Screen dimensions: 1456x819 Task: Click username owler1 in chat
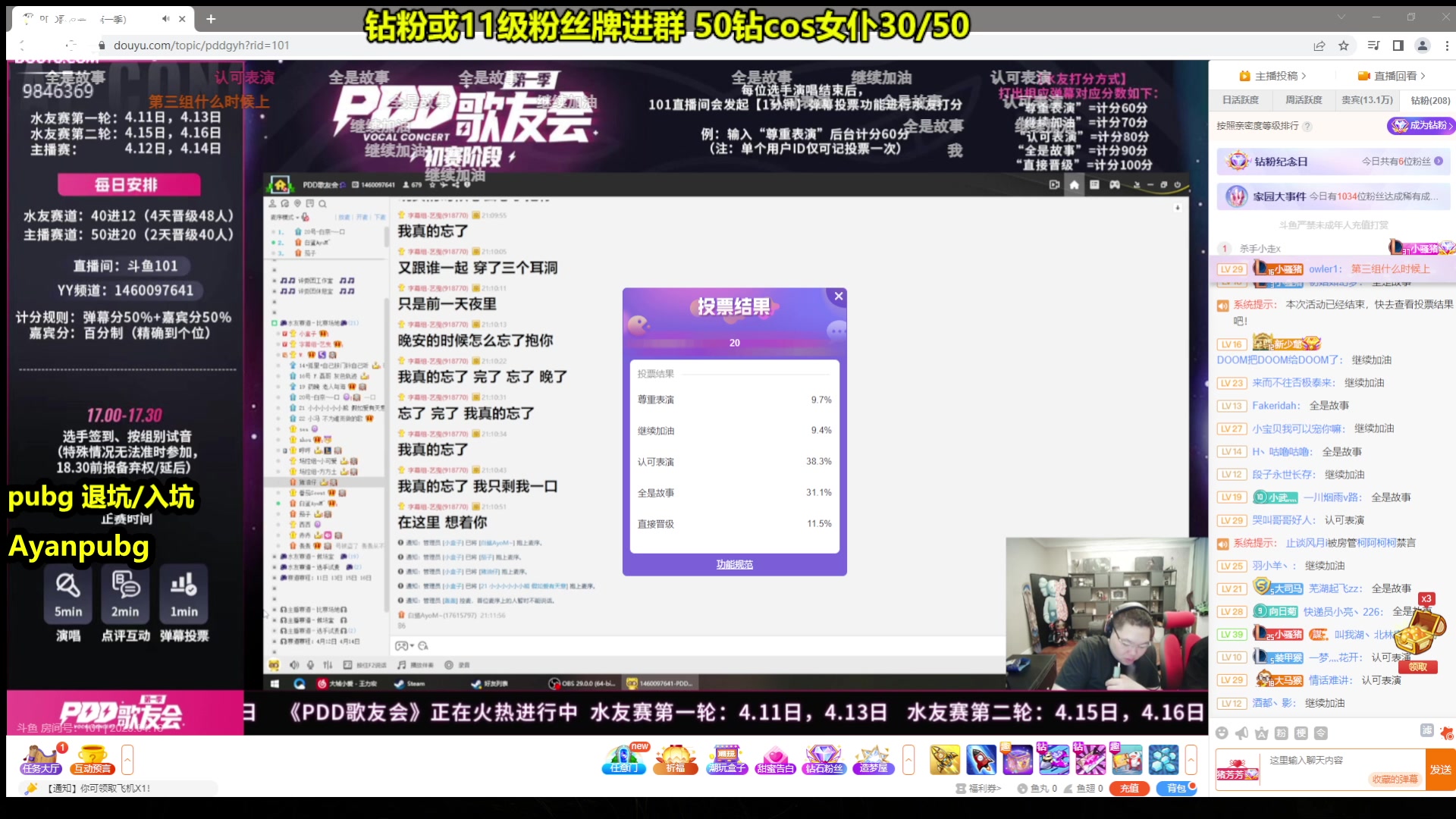coord(1324,269)
